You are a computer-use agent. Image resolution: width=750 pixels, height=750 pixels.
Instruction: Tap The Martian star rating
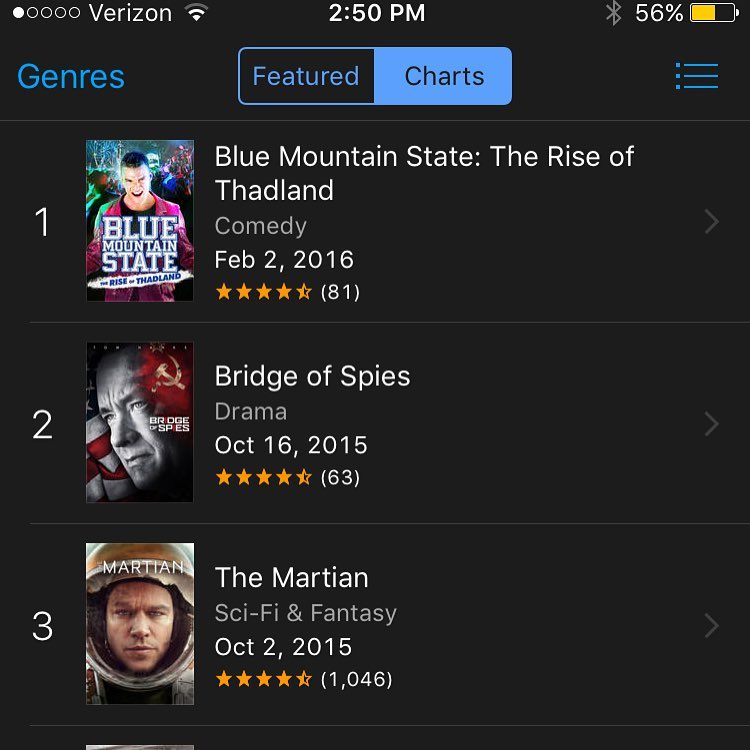(264, 680)
